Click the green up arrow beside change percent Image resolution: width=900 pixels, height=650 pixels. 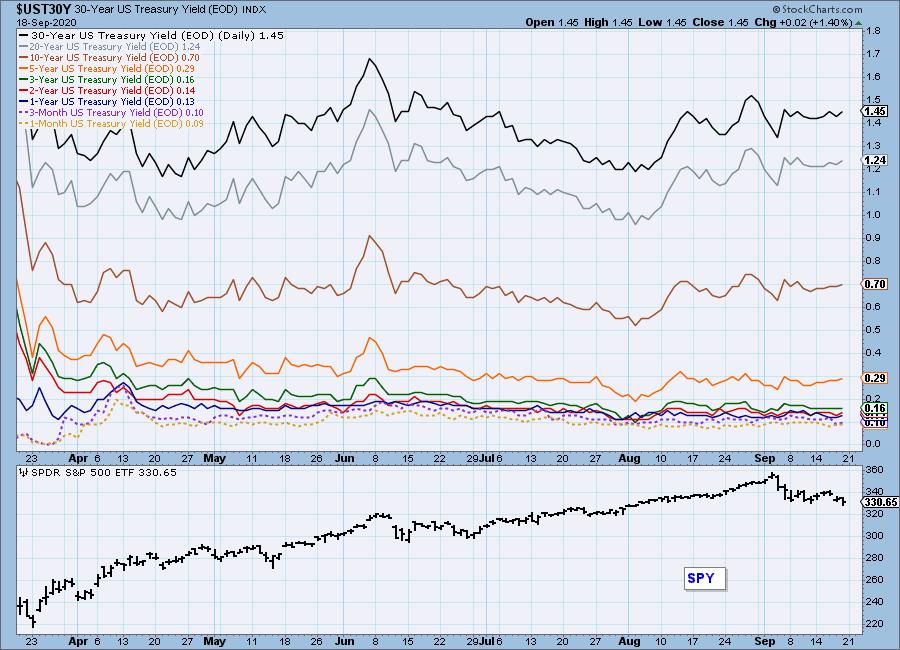click(x=858, y=23)
